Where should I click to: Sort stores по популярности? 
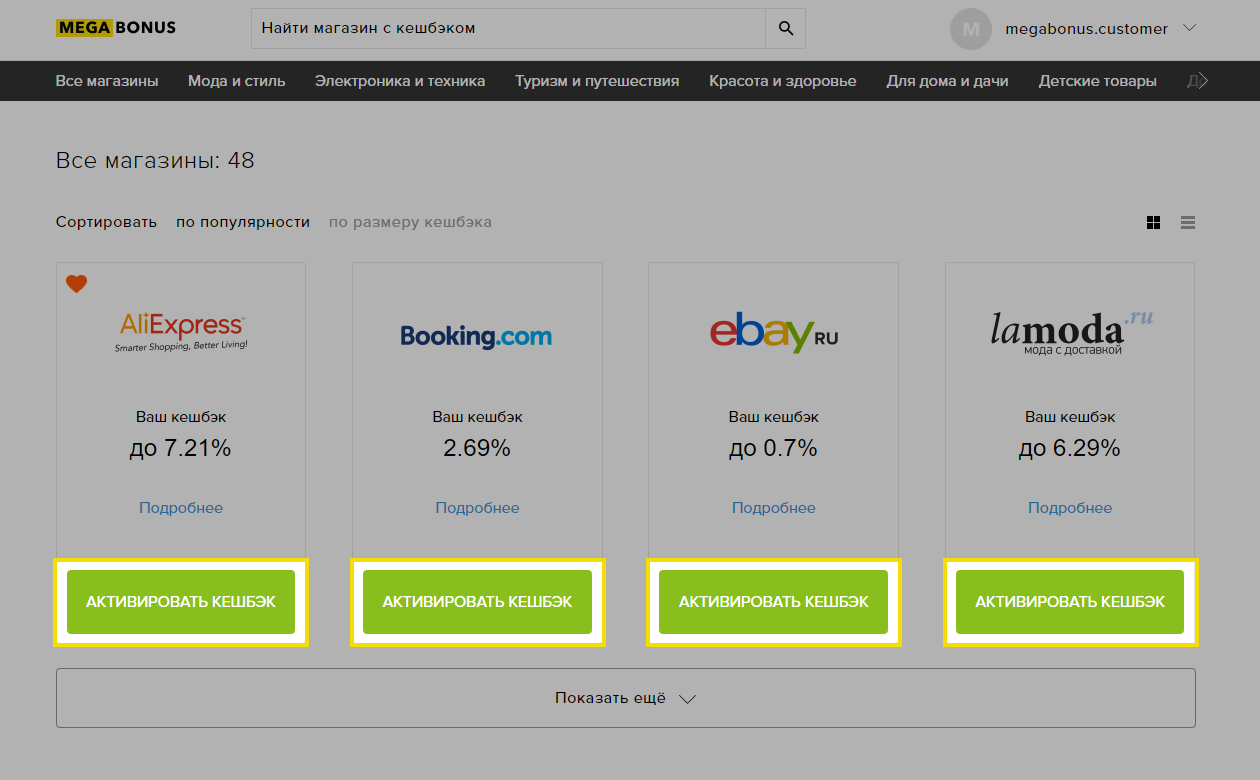pyautogui.click(x=243, y=222)
